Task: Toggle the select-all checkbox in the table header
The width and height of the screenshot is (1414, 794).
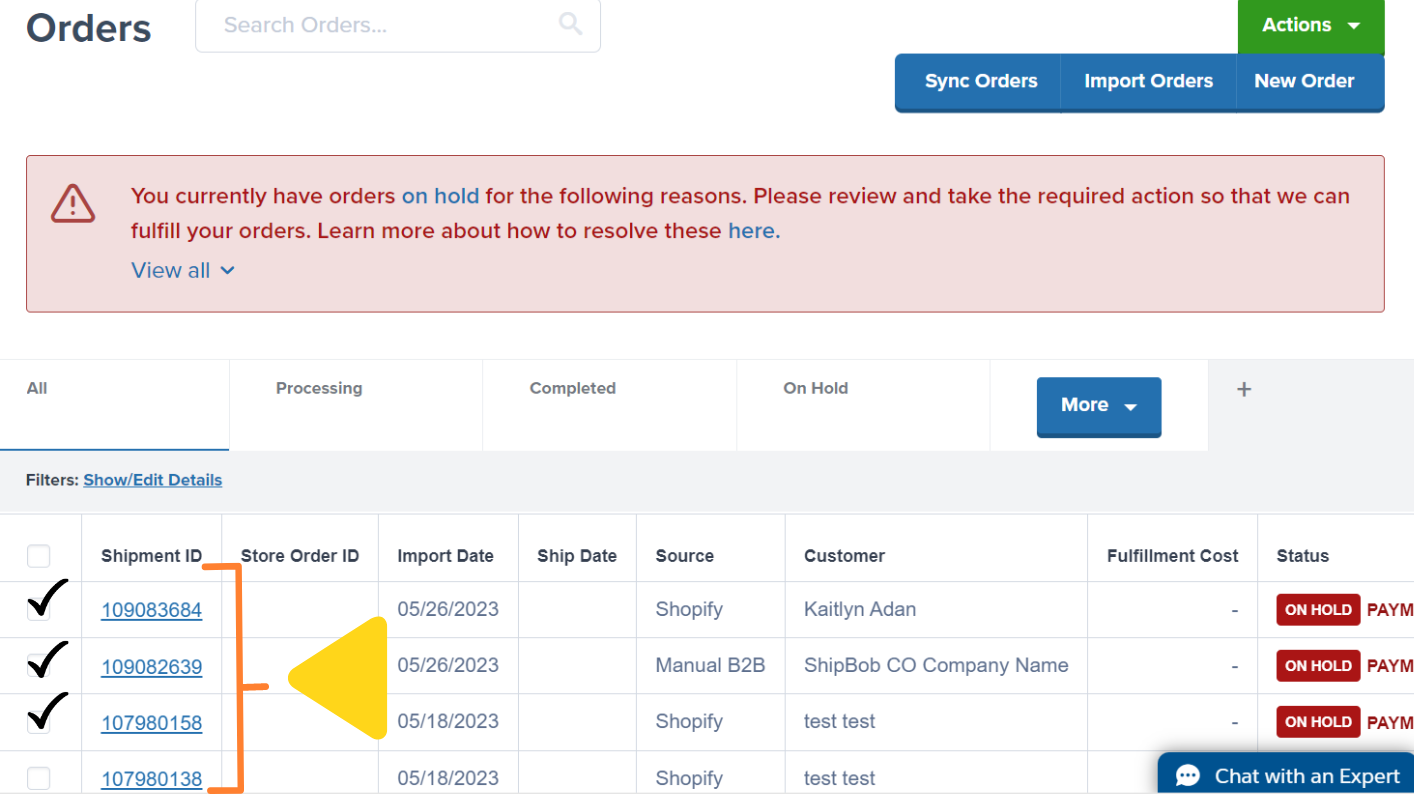Action: [39, 555]
